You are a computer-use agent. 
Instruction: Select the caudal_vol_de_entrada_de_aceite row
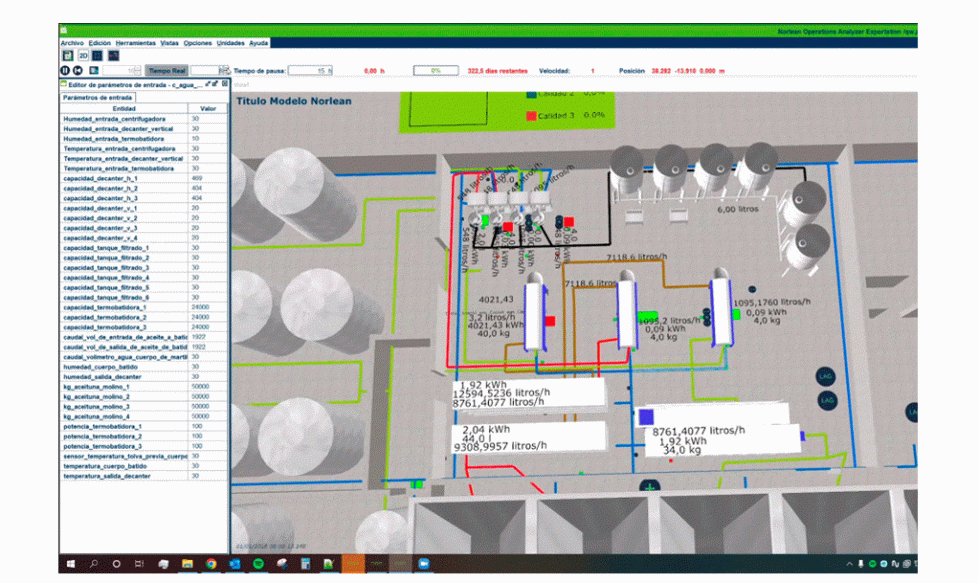click(144, 337)
